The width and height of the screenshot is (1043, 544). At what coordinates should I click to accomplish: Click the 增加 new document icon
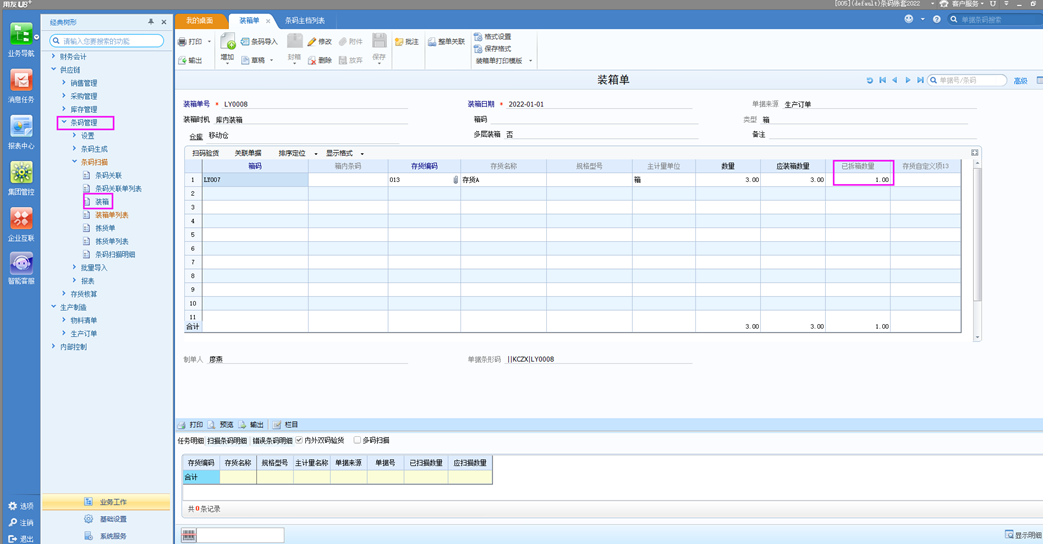pyautogui.click(x=227, y=41)
